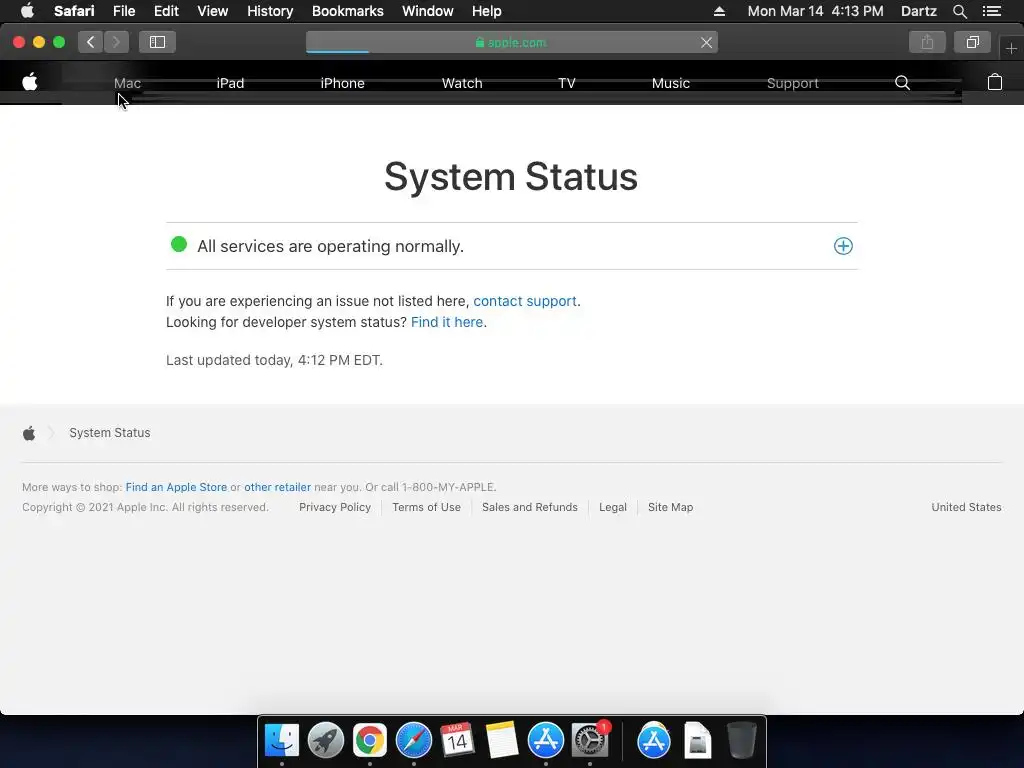1024x768 pixels.
Task: Open App Store icon right of Dock divider
Action: click(x=654, y=741)
